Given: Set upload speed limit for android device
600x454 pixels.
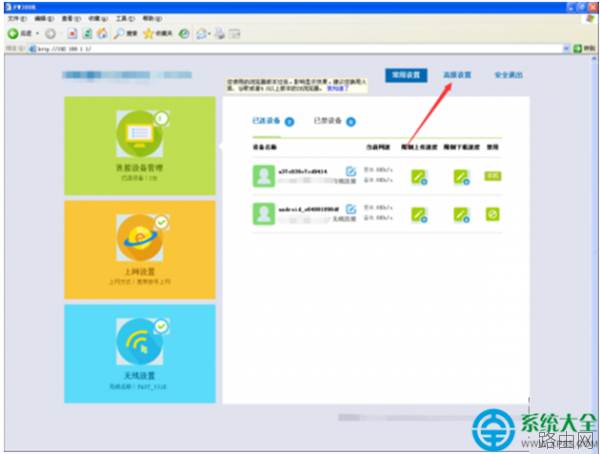Looking at the screenshot, I should coord(419,215).
